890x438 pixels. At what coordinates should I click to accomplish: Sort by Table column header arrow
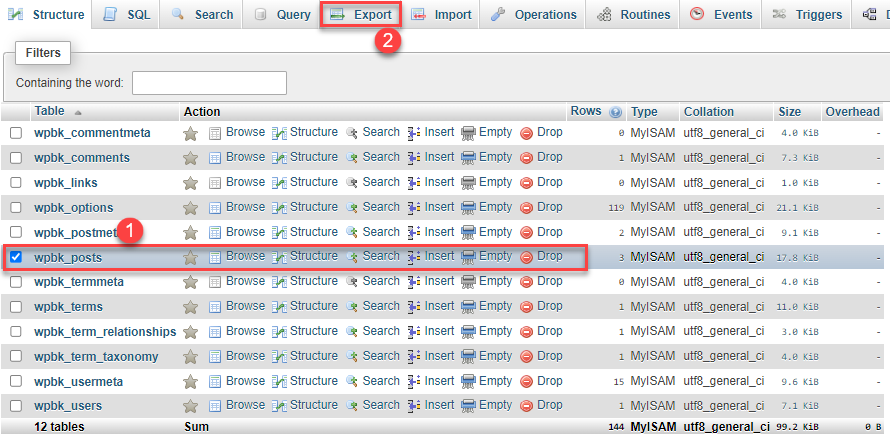click(x=78, y=112)
